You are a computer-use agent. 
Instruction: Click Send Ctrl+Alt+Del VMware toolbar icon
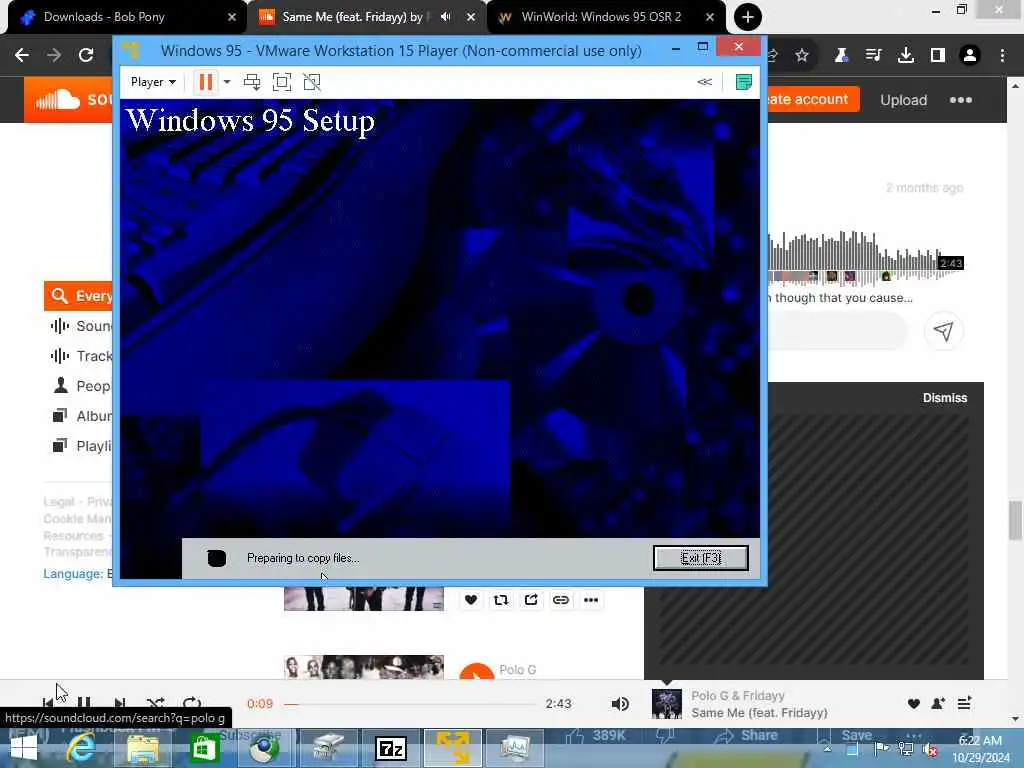251,82
